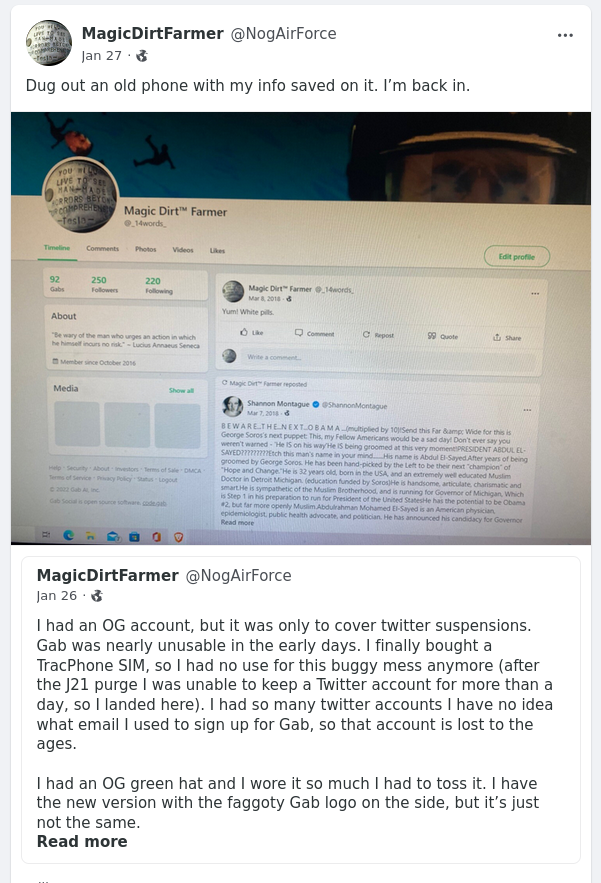Click the globe visibility icon beside Jan 27

(x=142, y=56)
